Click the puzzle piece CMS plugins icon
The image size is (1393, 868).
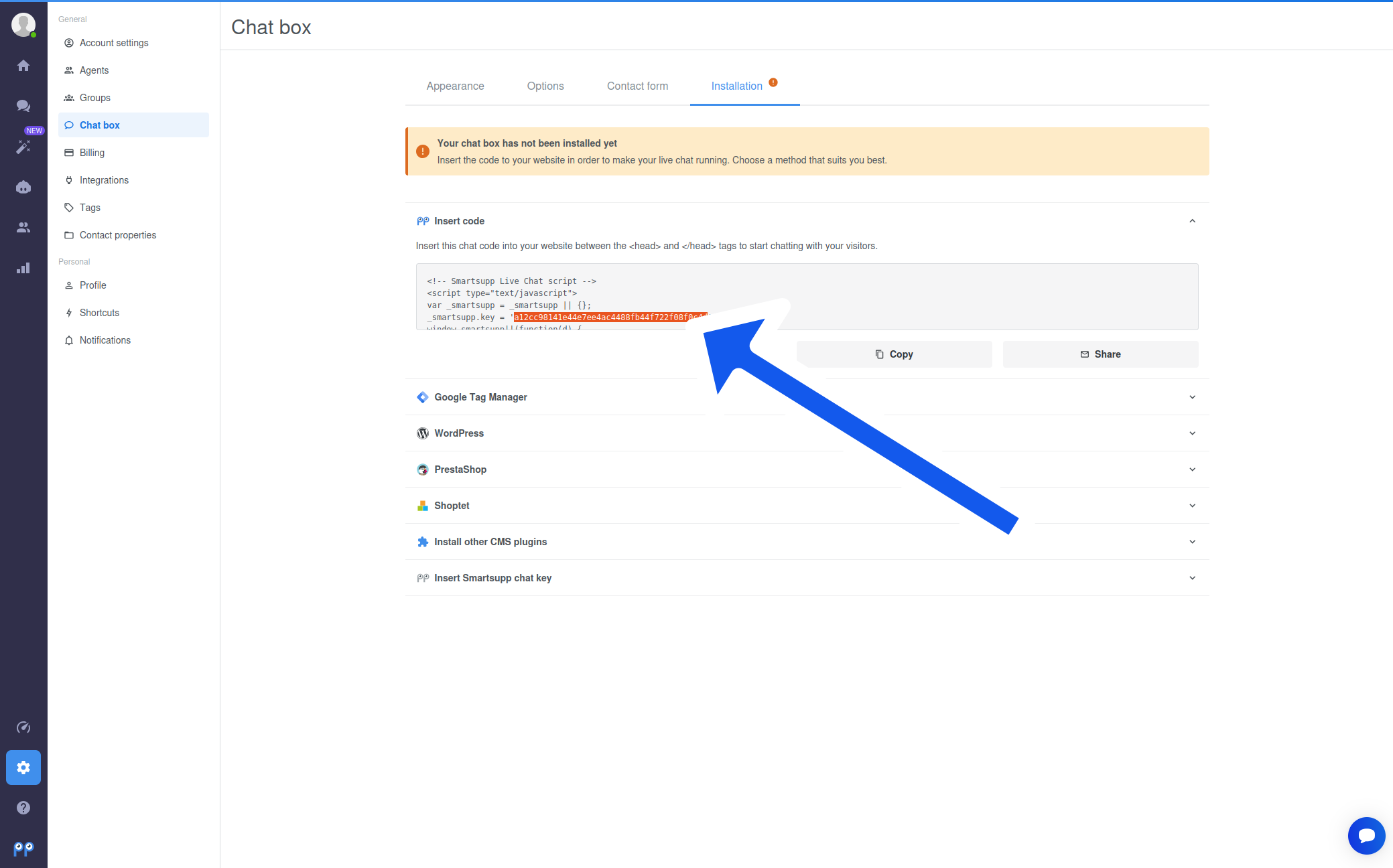pyautogui.click(x=423, y=542)
